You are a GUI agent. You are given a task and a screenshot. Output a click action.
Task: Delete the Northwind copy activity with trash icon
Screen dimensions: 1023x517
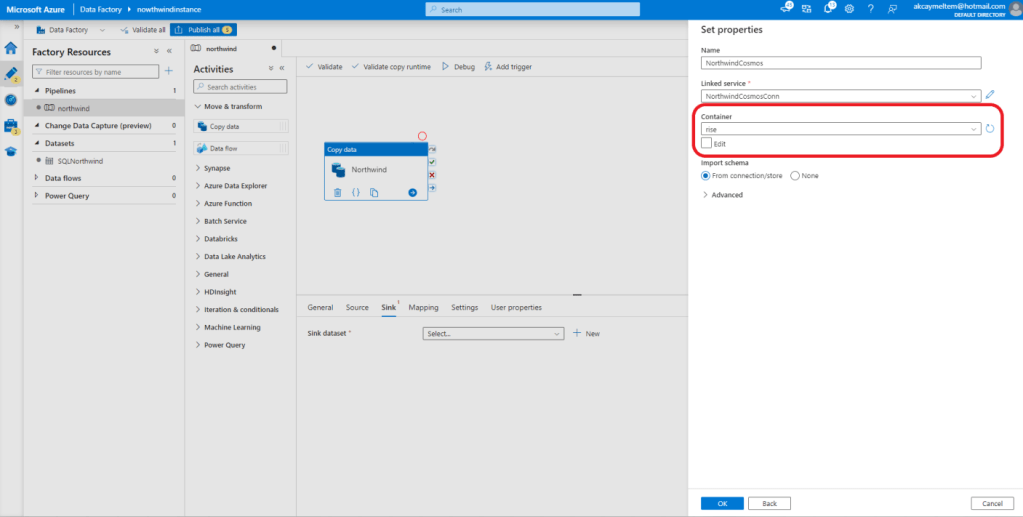[337, 192]
